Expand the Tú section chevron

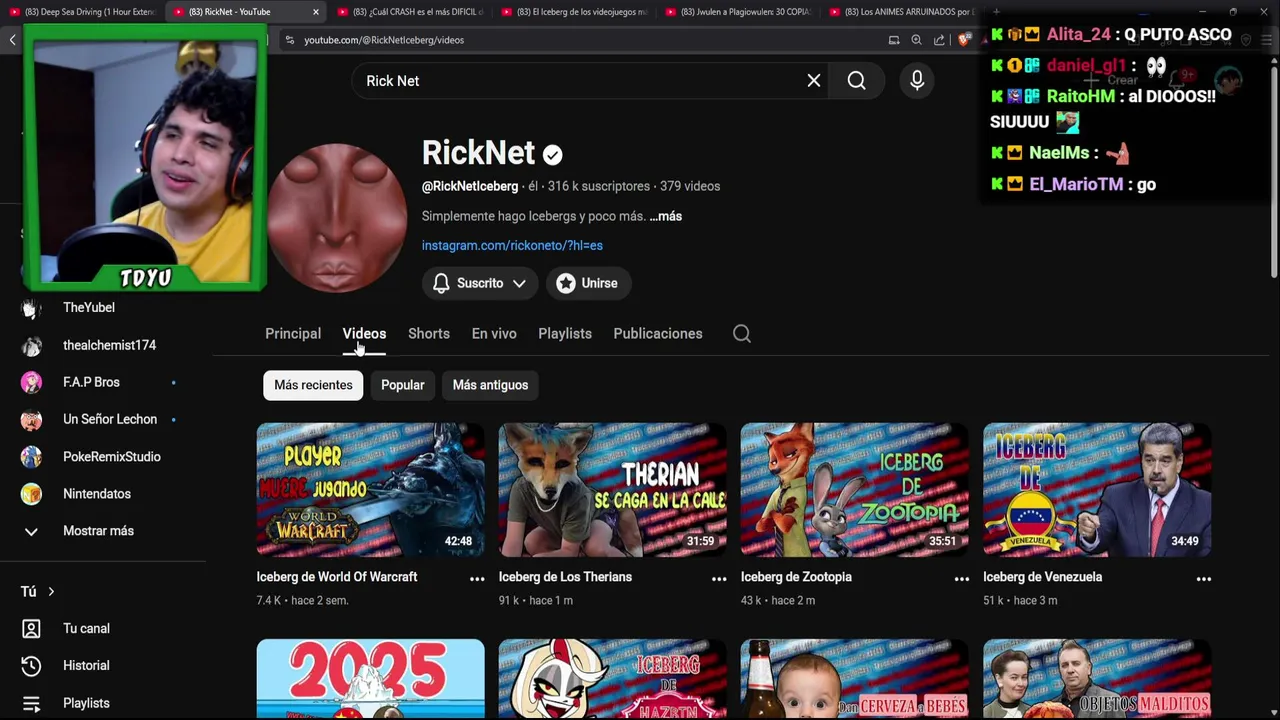[x=51, y=592]
